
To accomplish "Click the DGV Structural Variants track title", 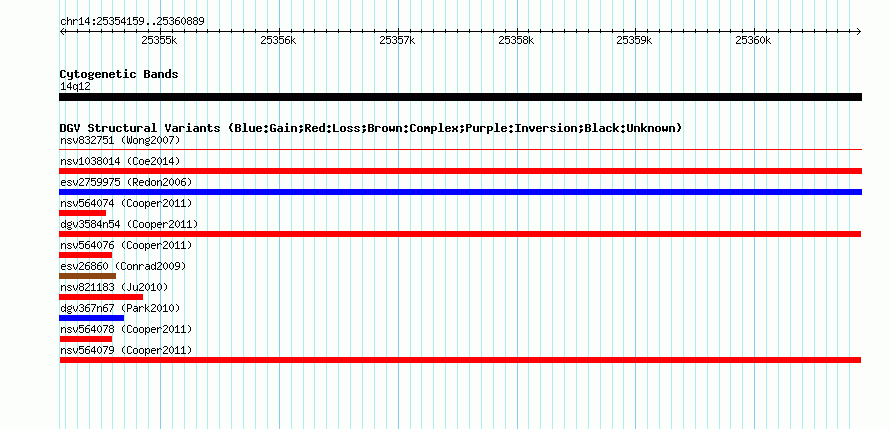I will [x=371, y=128].
